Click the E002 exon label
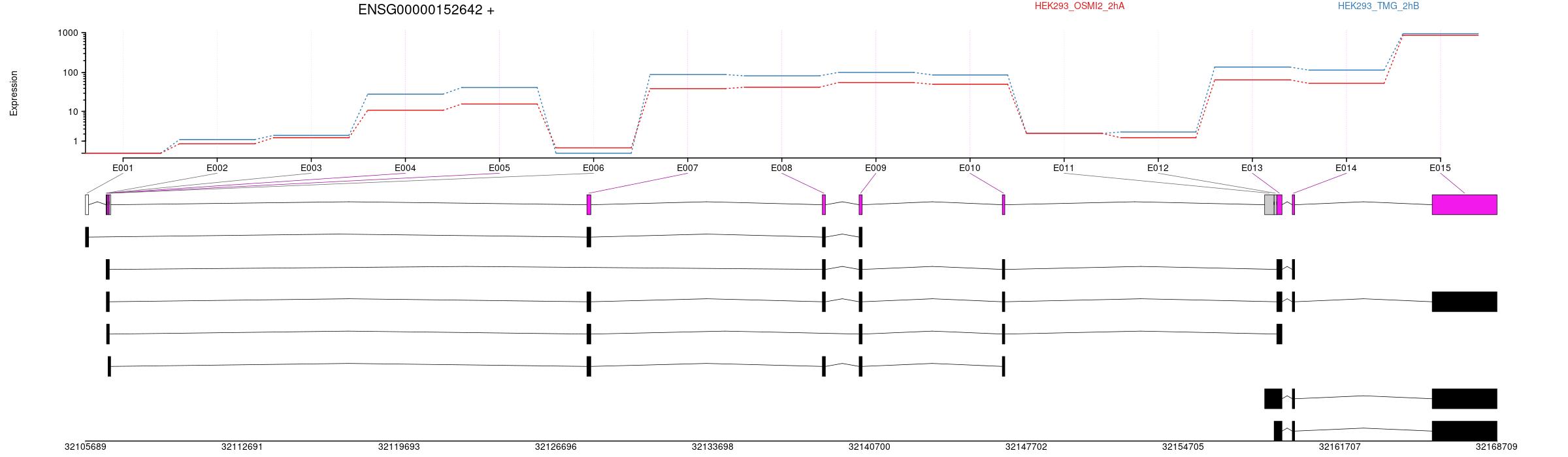The height and width of the screenshot is (457, 1568). 217,168
